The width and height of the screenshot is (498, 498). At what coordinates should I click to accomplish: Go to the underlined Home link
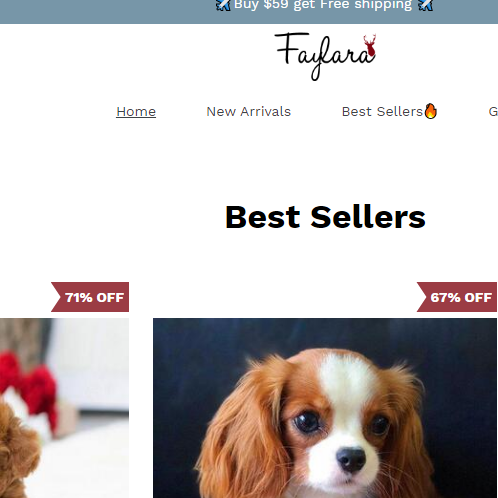pyautogui.click(x=136, y=112)
